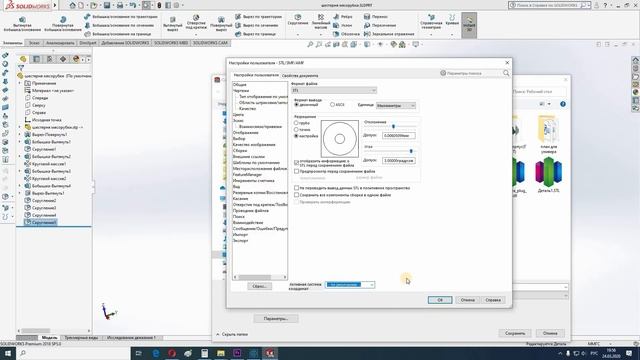The image size is (640, 360).
Task: Adjust the deviation (Отклонение) slider handle
Action: [x=393, y=127]
